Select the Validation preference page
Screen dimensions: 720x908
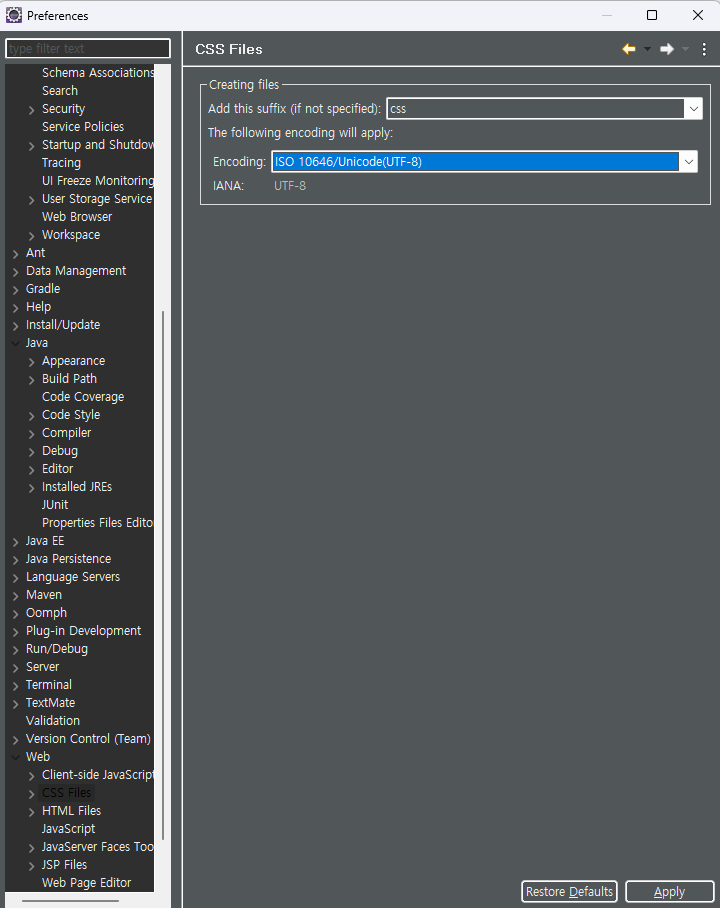pyautogui.click(x=53, y=721)
